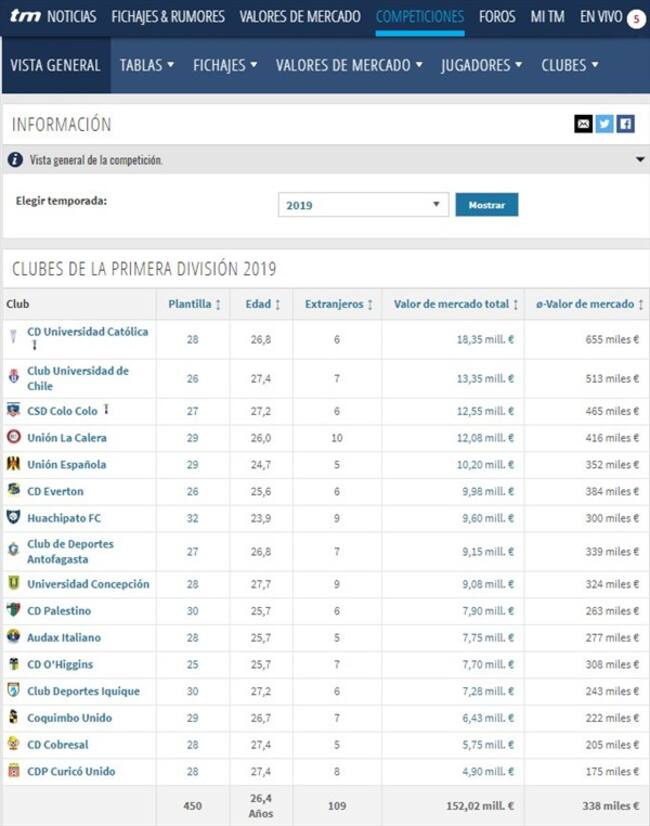Click the En Vivo live count badge
This screenshot has height=826, width=650.
click(636, 19)
